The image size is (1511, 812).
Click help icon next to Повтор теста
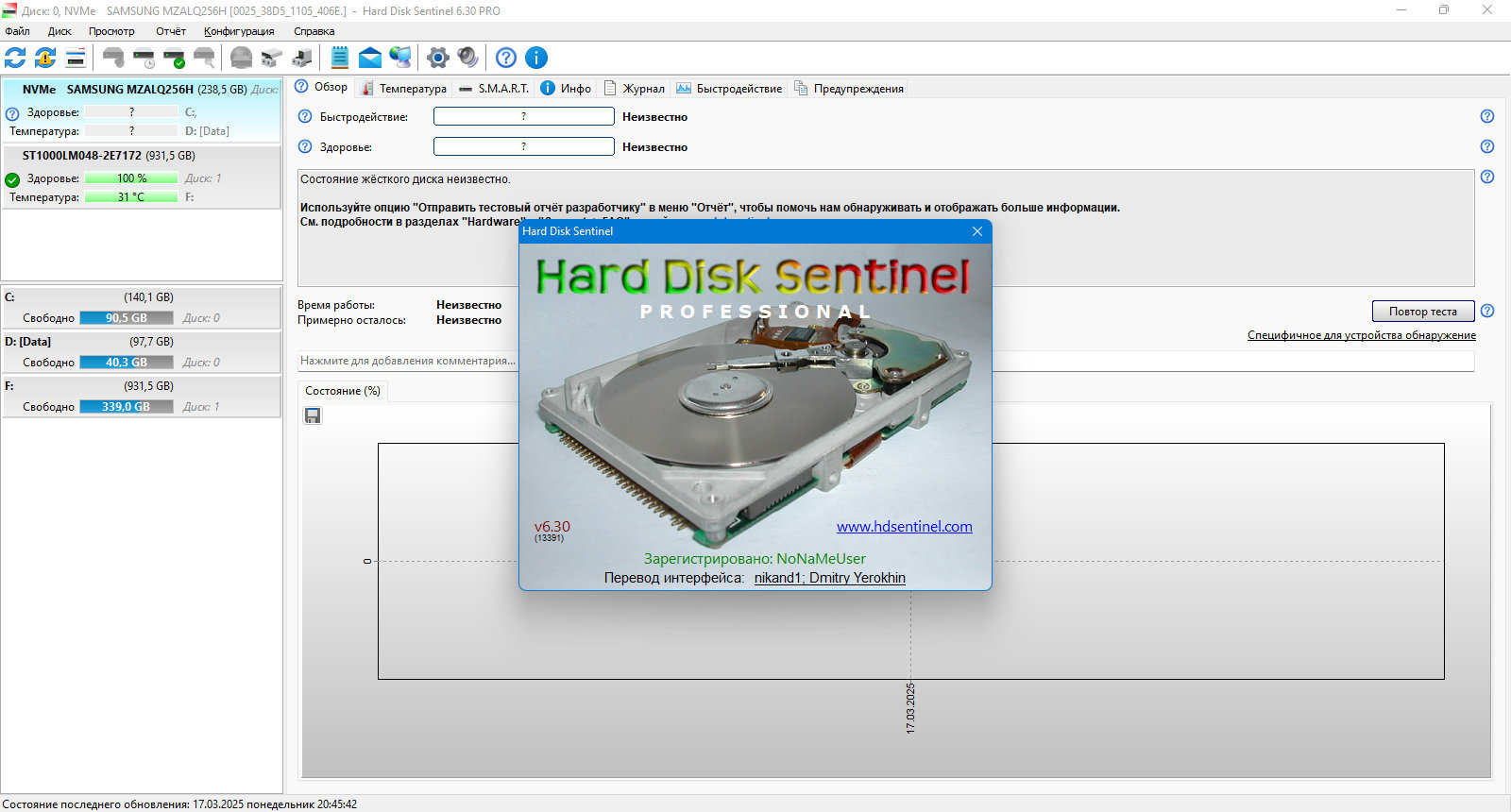pyautogui.click(x=1487, y=311)
